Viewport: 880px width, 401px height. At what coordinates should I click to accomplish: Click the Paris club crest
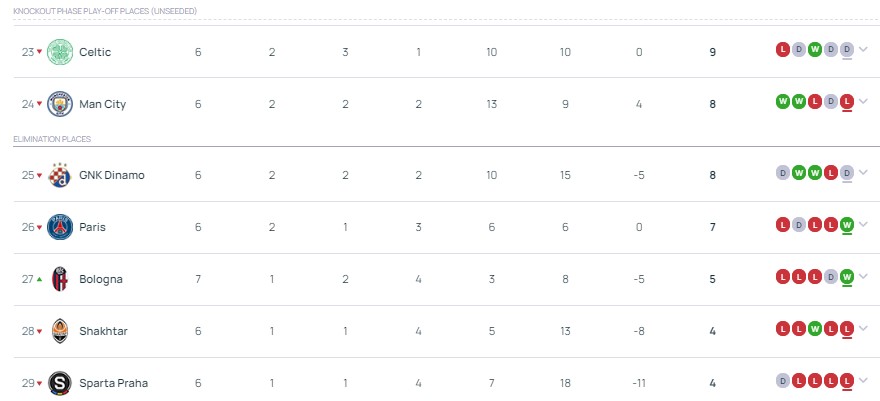point(61,227)
